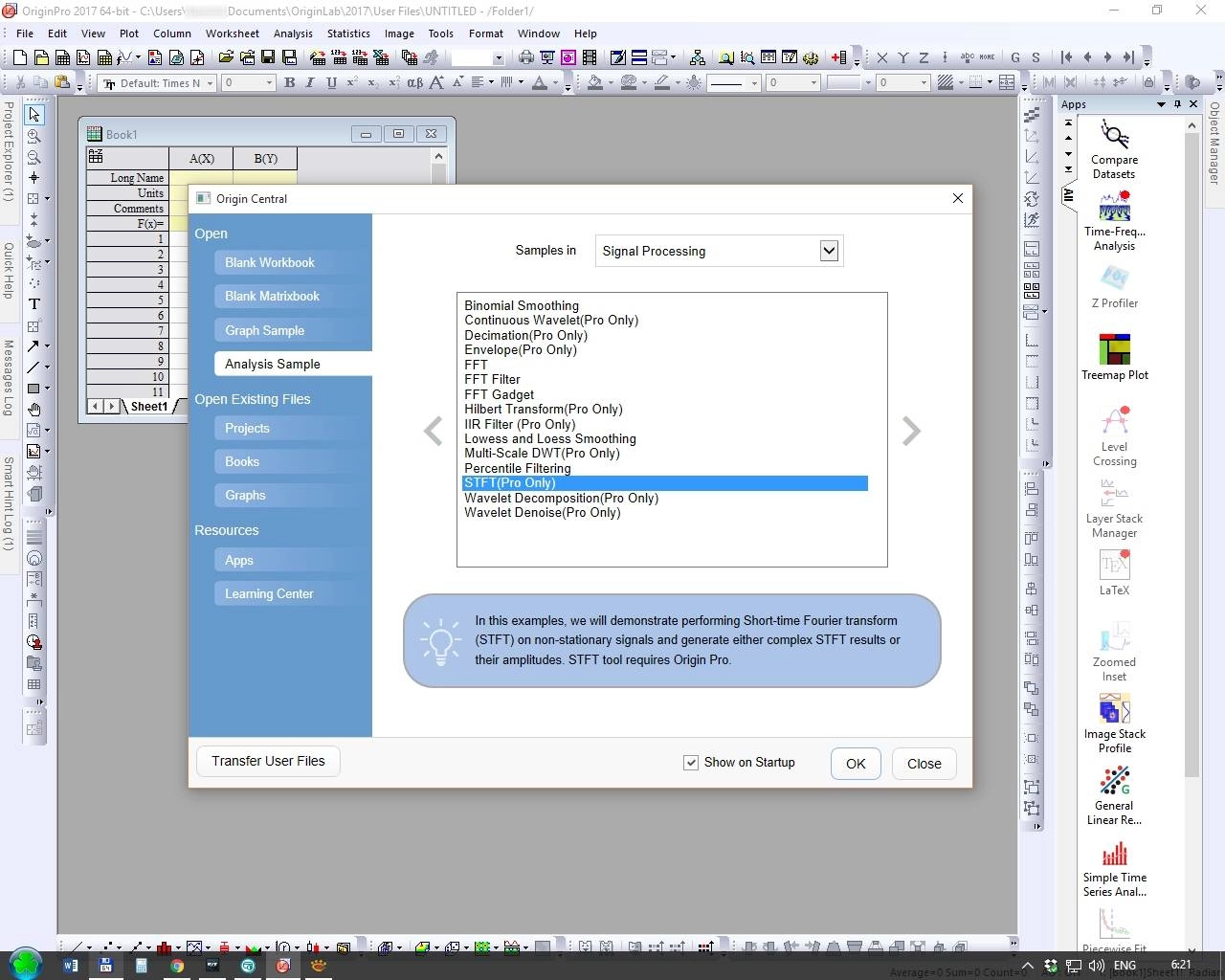The height and width of the screenshot is (980, 1225).
Task: Select the Text tool in Tools bar
Action: click(34, 304)
